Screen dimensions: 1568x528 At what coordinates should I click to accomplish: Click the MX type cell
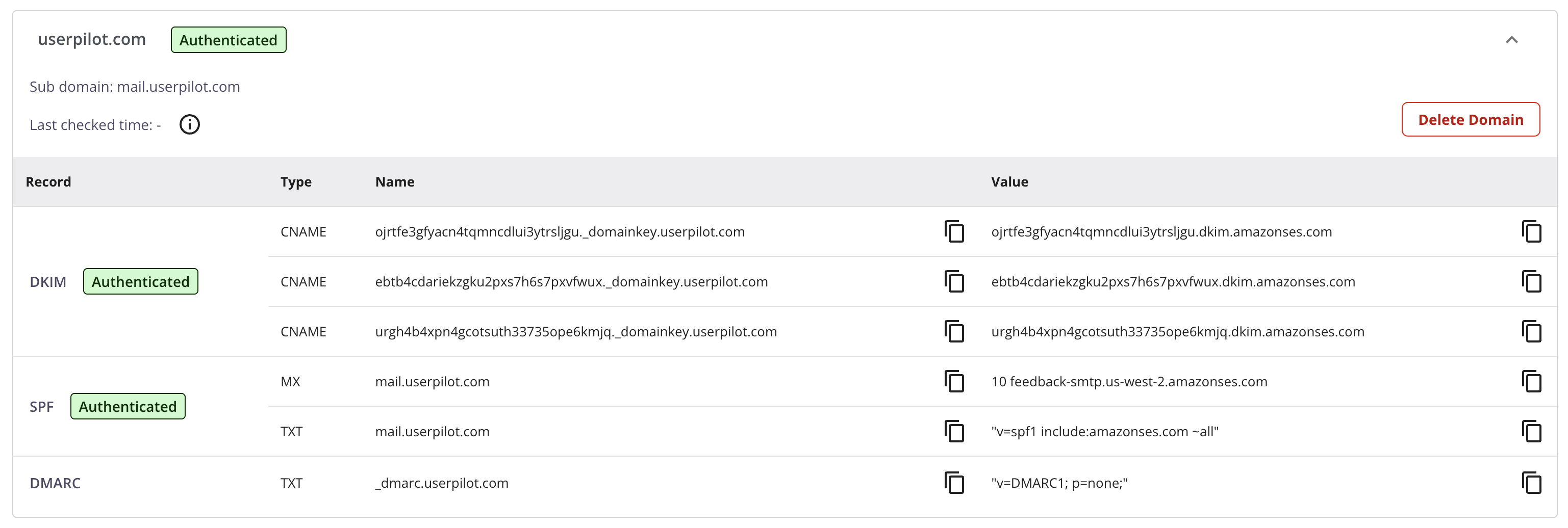click(290, 381)
